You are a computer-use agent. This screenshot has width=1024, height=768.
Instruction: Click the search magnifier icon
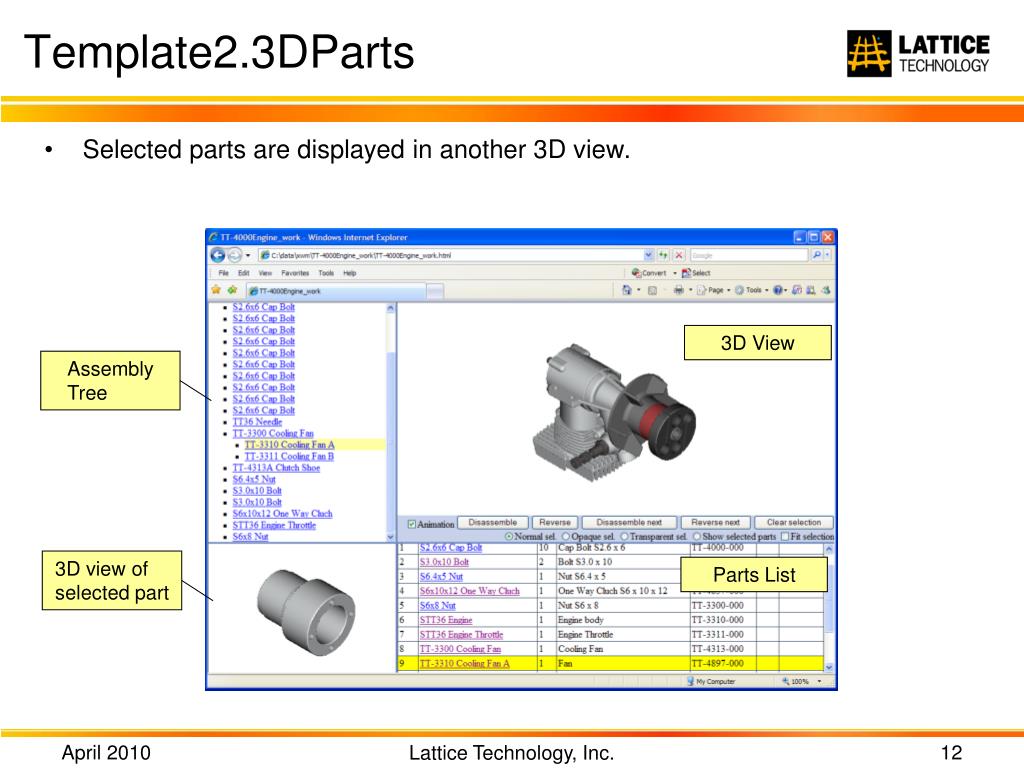[x=816, y=255]
